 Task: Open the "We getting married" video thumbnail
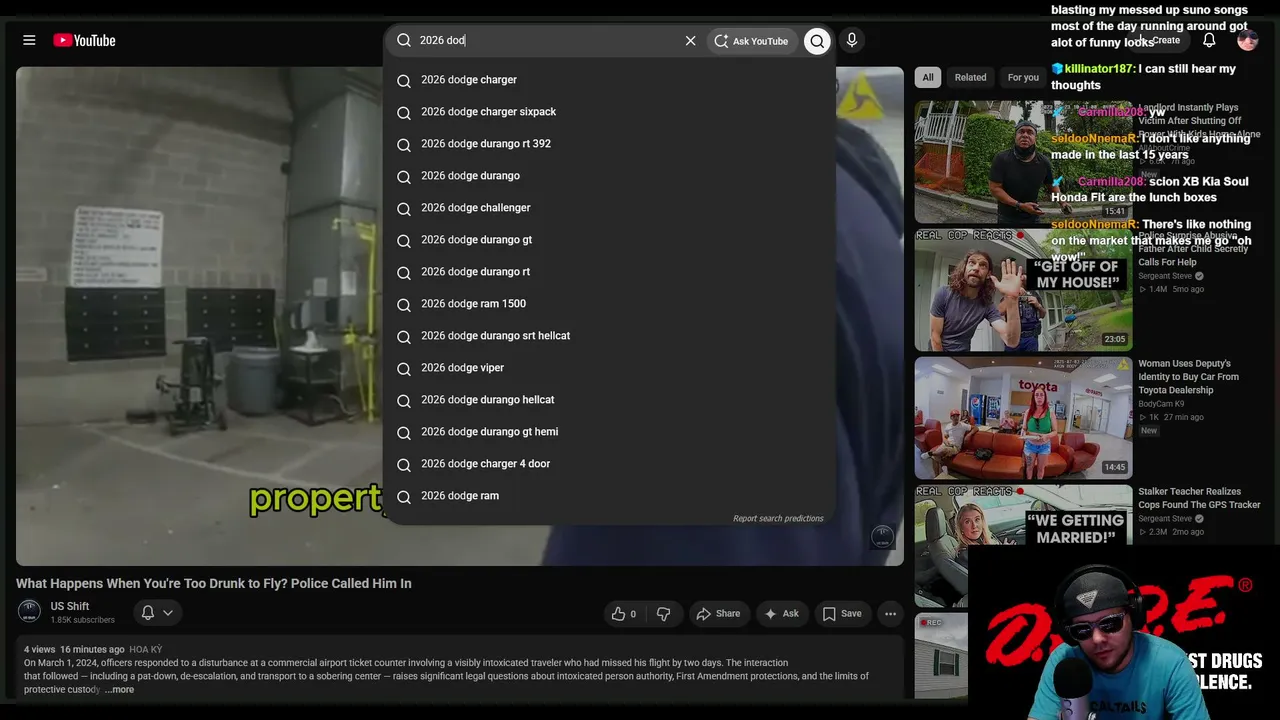click(x=1023, y=546)
